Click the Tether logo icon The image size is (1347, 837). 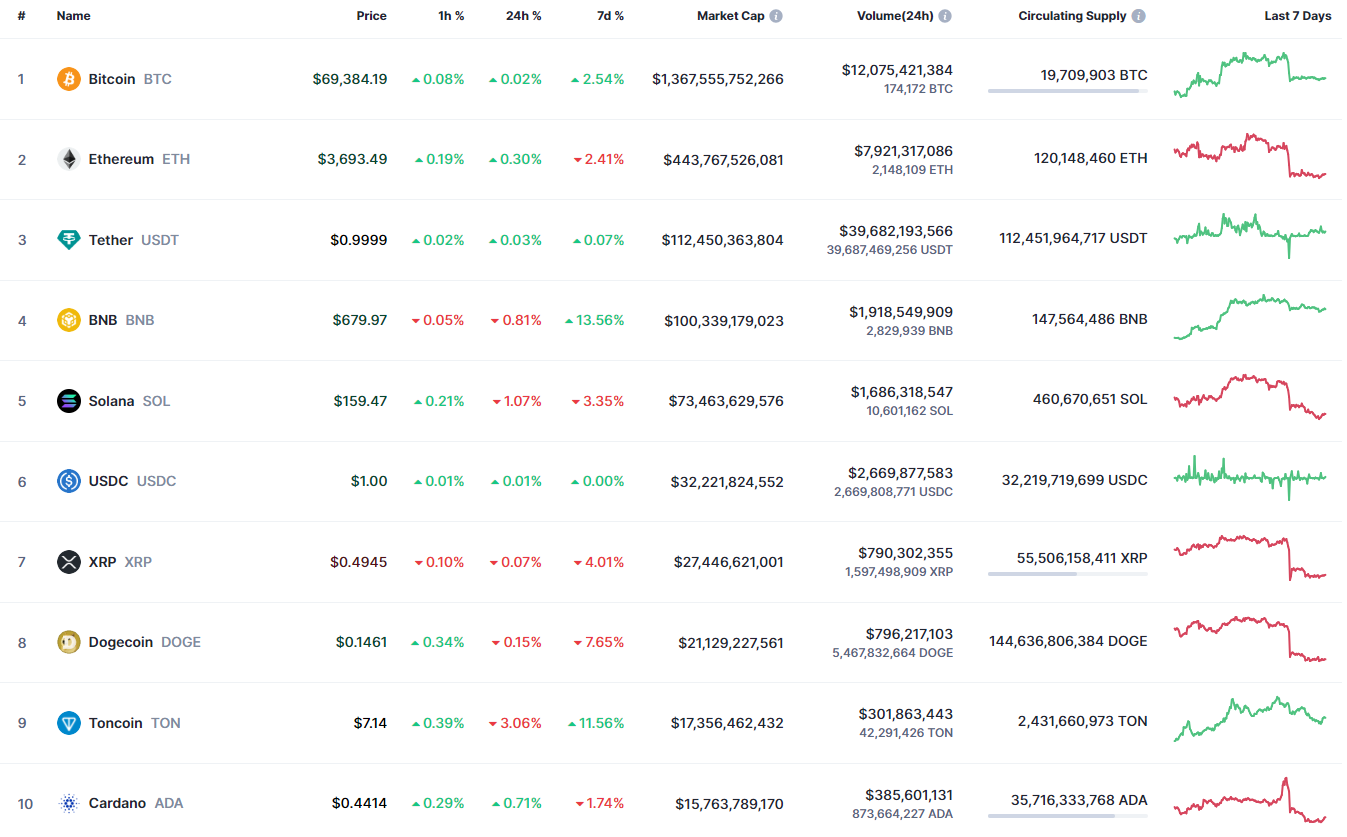point(69,240)
